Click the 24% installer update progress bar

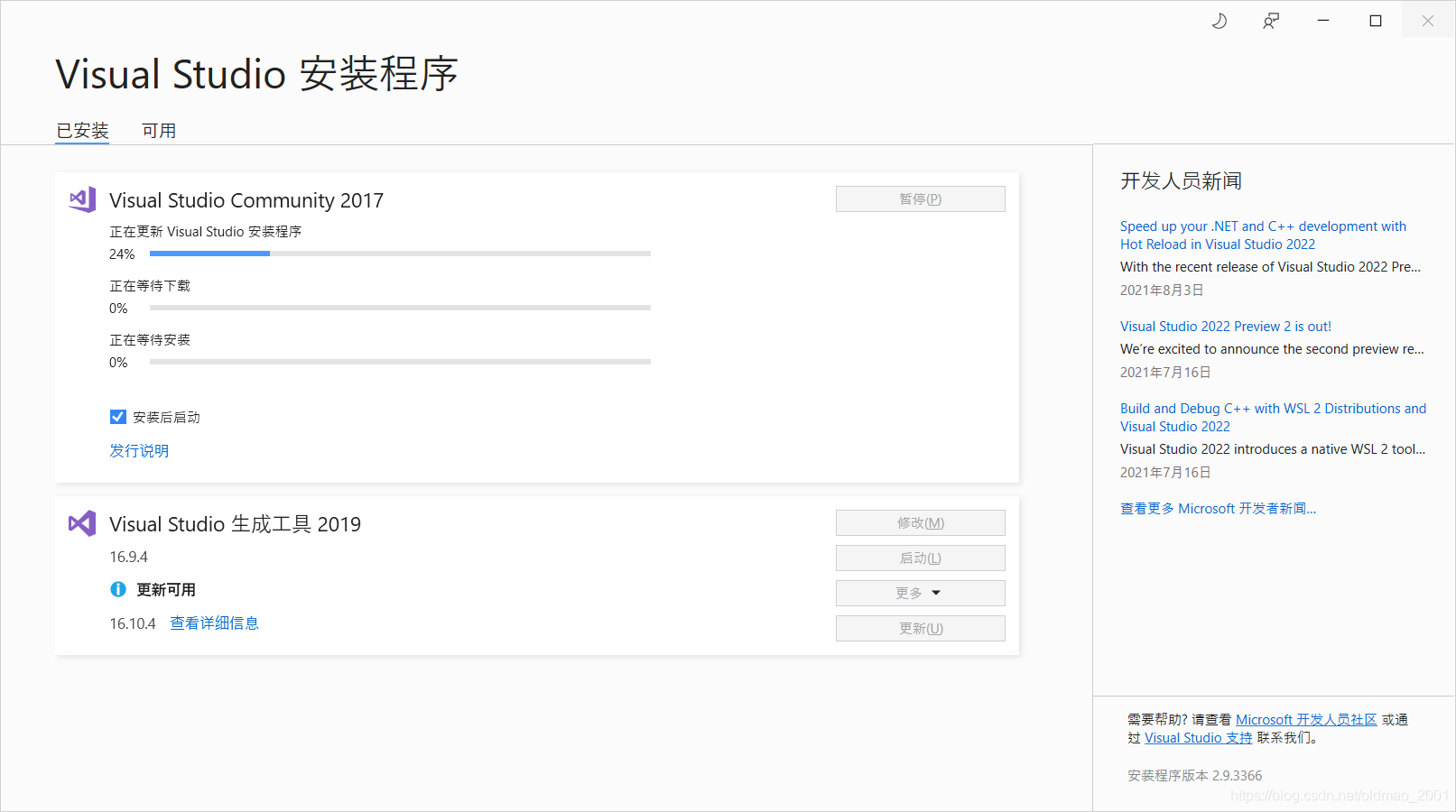click(397, 254)
